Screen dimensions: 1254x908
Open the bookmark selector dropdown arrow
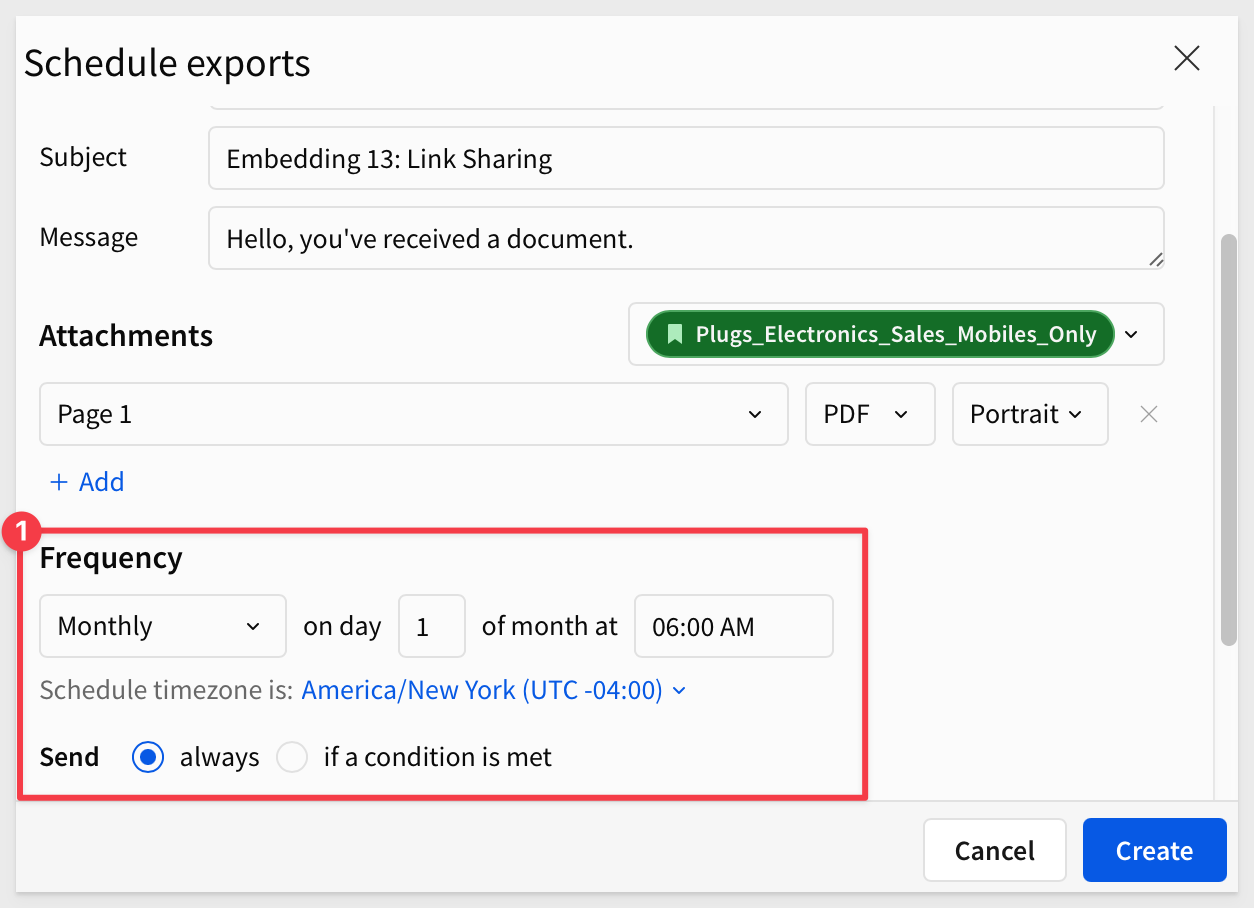1131,334
